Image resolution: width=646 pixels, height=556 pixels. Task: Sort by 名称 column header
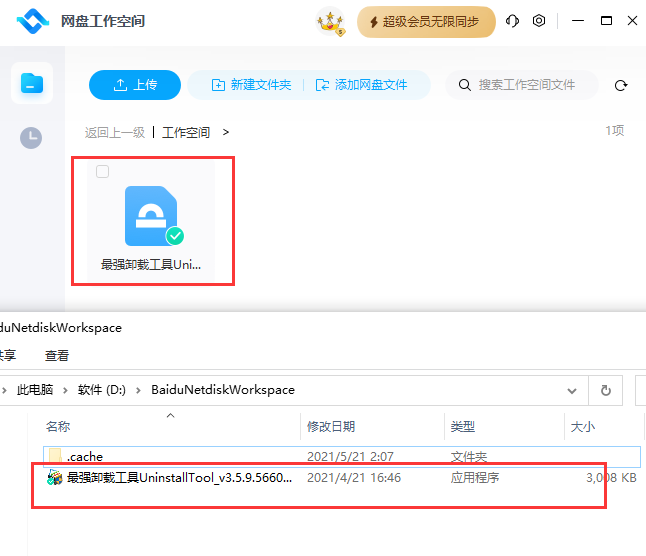click(x=58, y=426)
